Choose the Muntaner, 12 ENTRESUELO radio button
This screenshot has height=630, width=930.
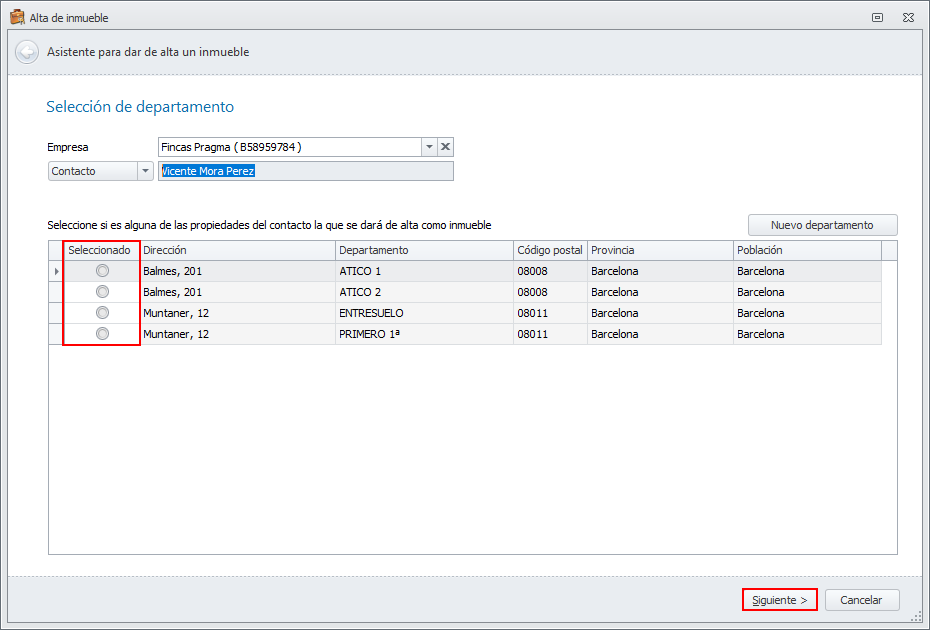click(x=102, y=313)
